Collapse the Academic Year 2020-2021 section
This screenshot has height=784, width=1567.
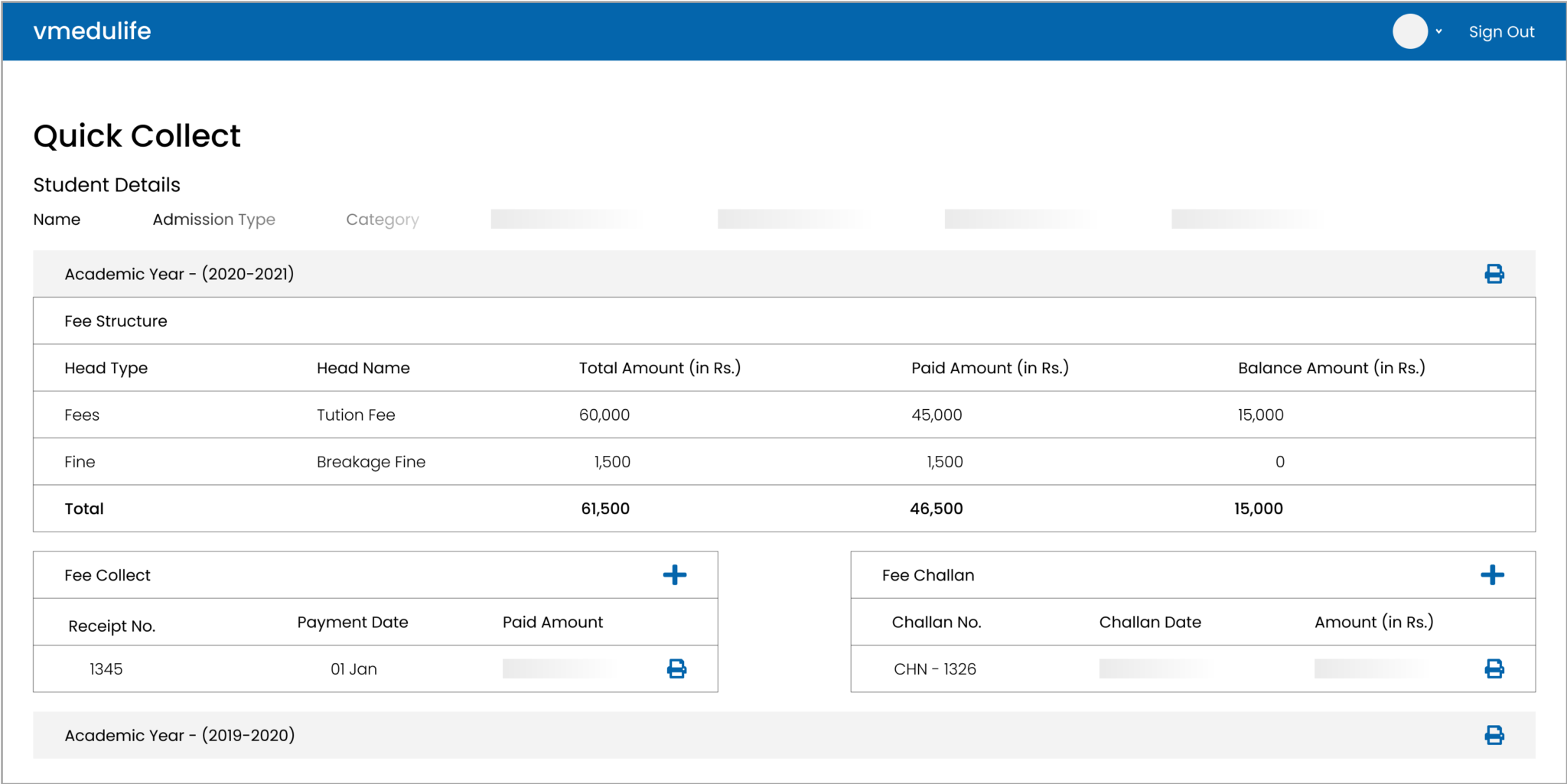[x=180, y=273]
